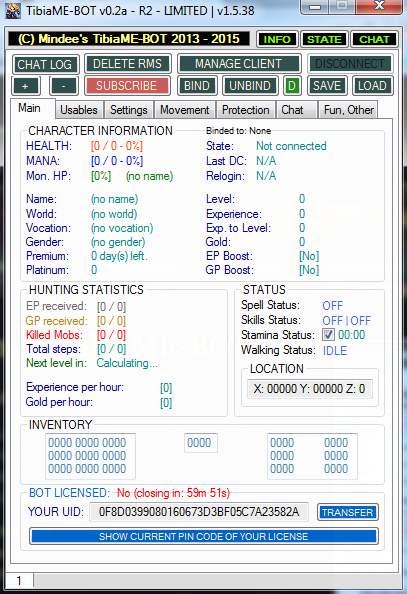Click the Spell Status OFF value

332,306
